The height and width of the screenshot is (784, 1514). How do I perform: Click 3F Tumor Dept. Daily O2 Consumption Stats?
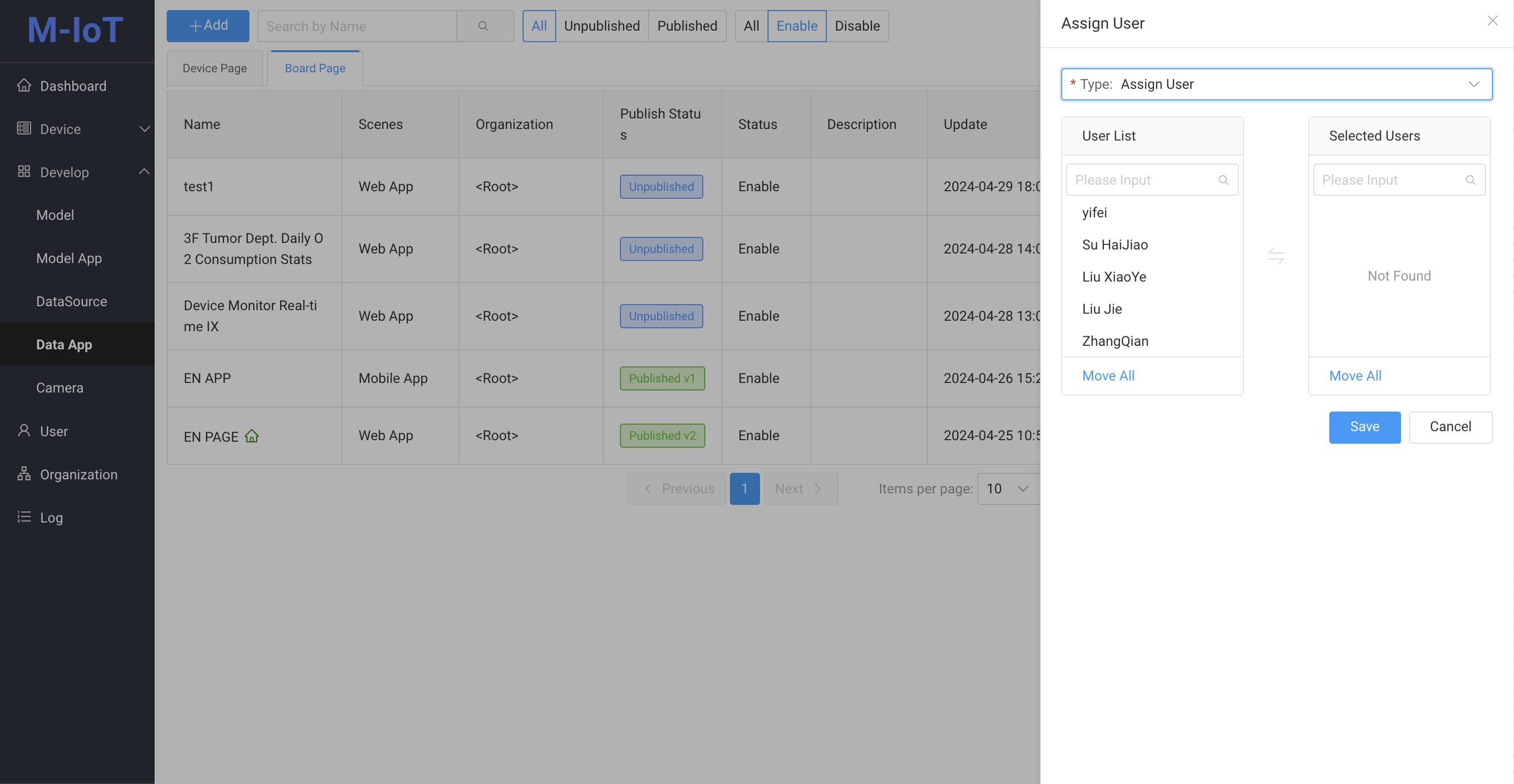[254, 249]
